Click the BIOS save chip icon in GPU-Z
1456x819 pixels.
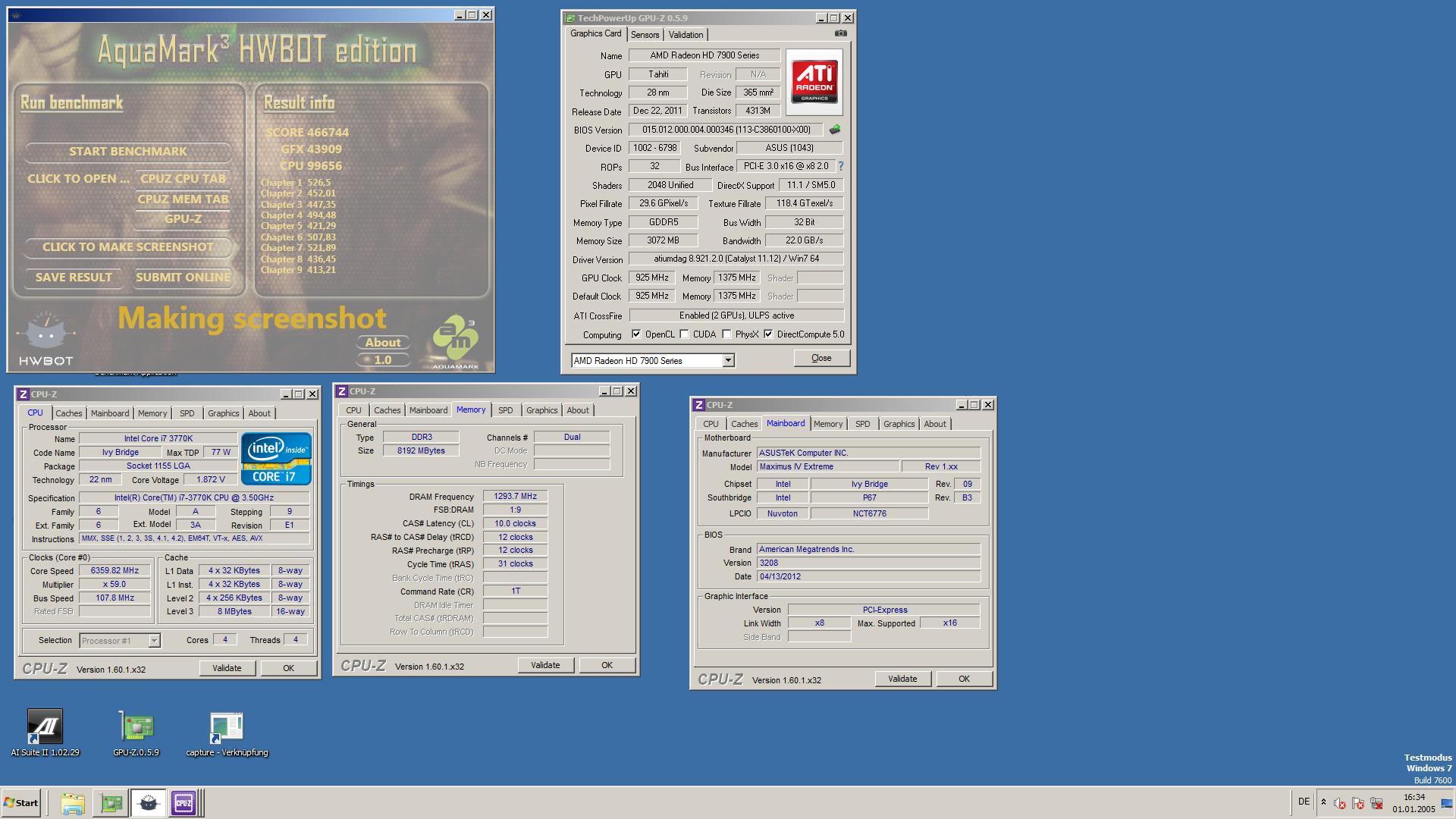[x=835, y=130]
